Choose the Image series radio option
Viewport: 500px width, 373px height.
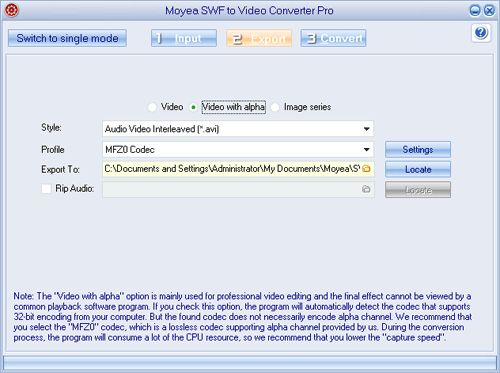coord(275,107)
